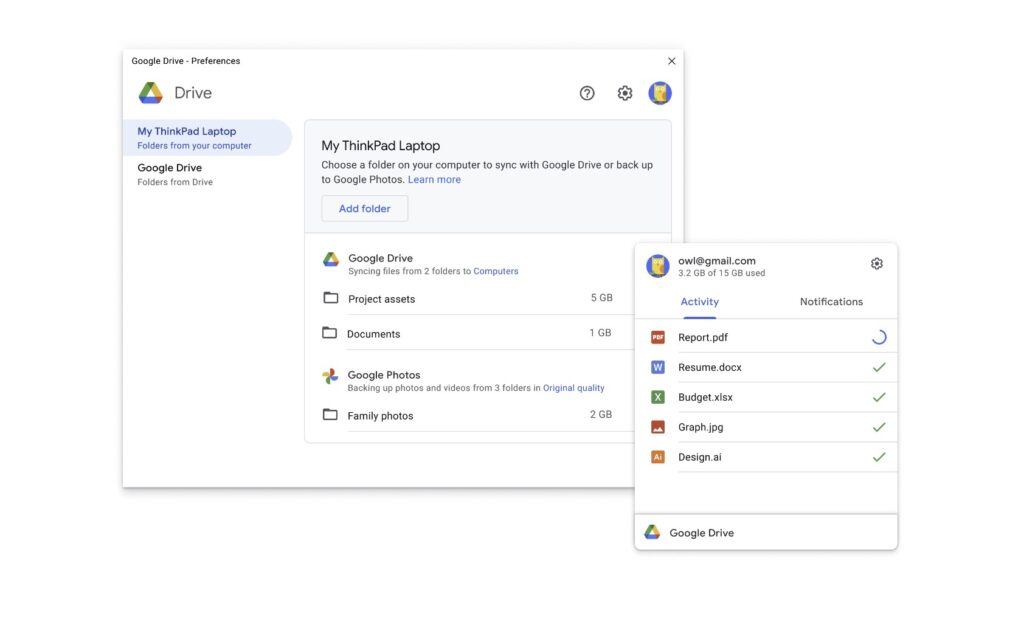Screen dimensions: 1024x625
Task: Open settings gear in Preferences window
Action: [x=625, y=93]
